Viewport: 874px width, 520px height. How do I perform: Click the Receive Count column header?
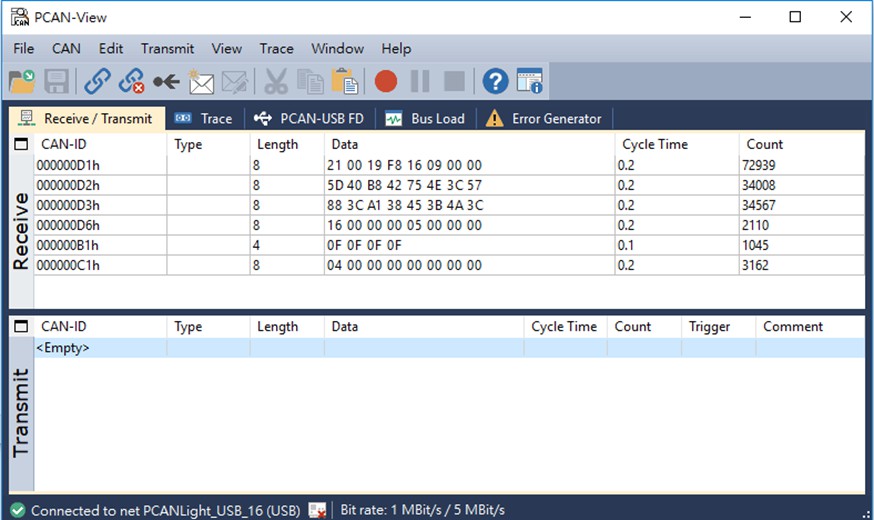coord(802,144)
